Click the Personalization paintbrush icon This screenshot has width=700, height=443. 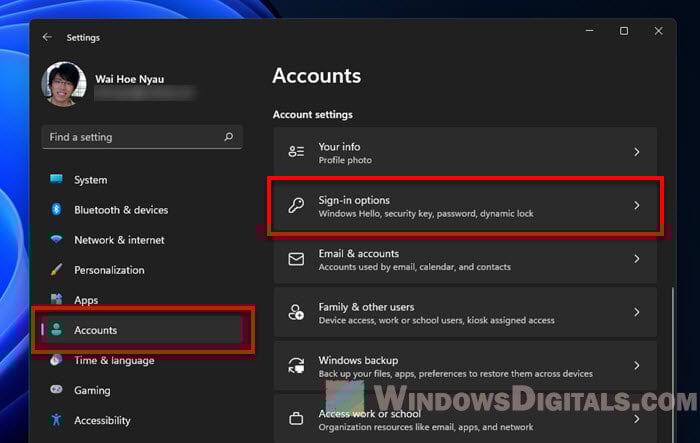(x=56, y=269)
